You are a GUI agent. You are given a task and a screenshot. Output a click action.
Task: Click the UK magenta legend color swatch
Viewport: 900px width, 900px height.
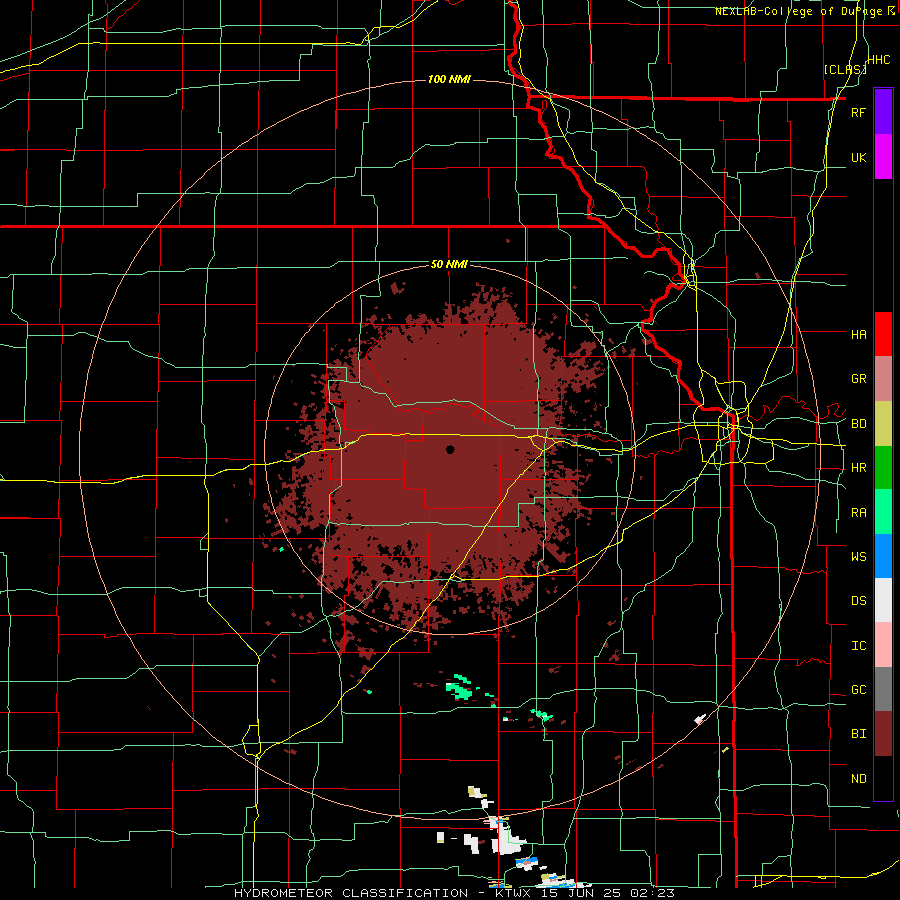point(883,157)
